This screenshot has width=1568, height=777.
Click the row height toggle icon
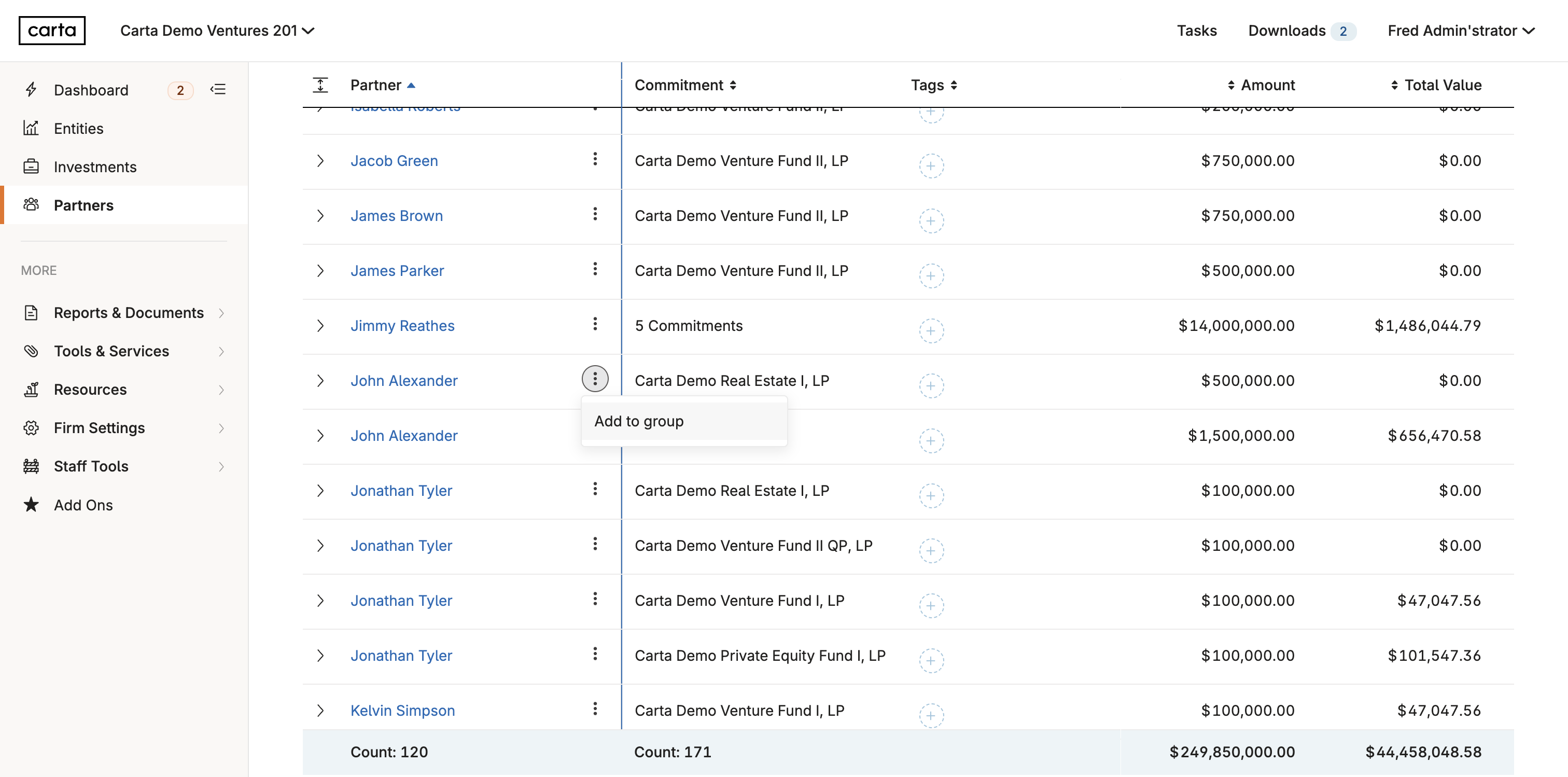tap(320, 85)
